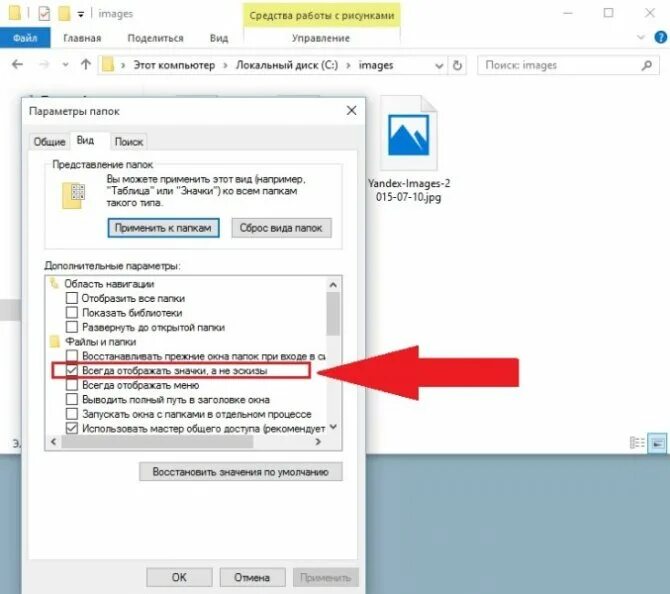This screenshot has width=670, height=594.
Task: Click Восстановить значения по умолчанию button
Action: coord(241,472)
